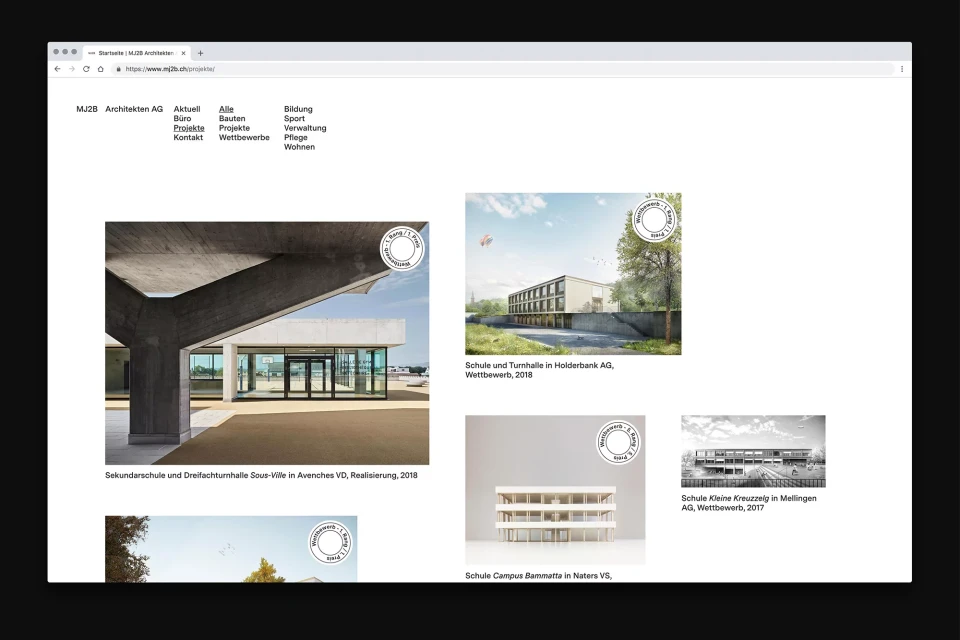Open the browser Home page

[x=100, y=69]
